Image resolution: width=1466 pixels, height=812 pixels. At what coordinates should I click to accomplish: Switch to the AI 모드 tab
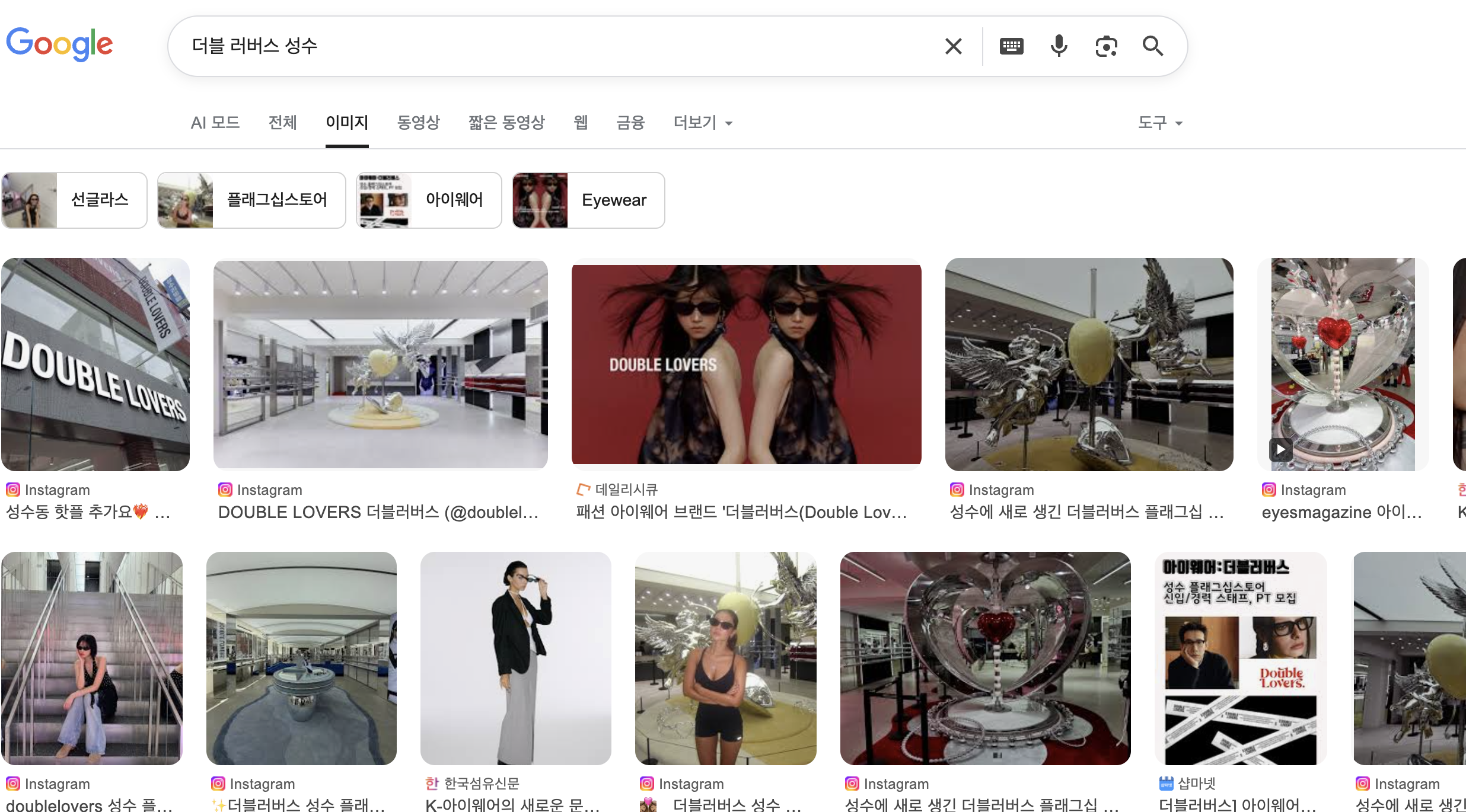point(215,123)
